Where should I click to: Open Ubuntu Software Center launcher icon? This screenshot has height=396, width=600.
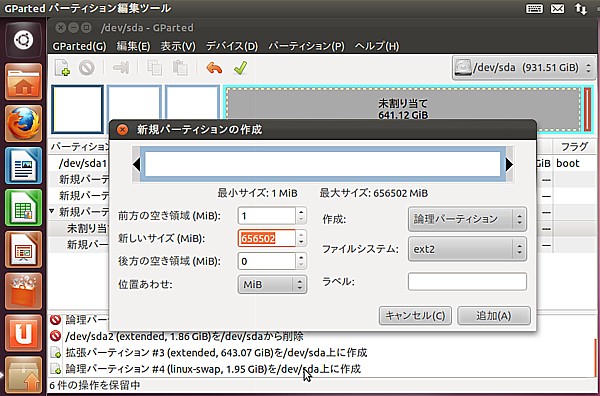pyautogui.click(x=23, y=291)
